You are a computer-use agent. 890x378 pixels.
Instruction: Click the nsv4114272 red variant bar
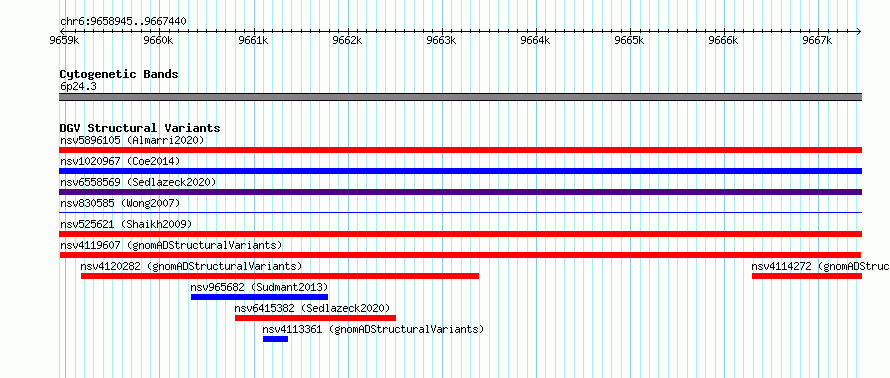click(807, 276)
